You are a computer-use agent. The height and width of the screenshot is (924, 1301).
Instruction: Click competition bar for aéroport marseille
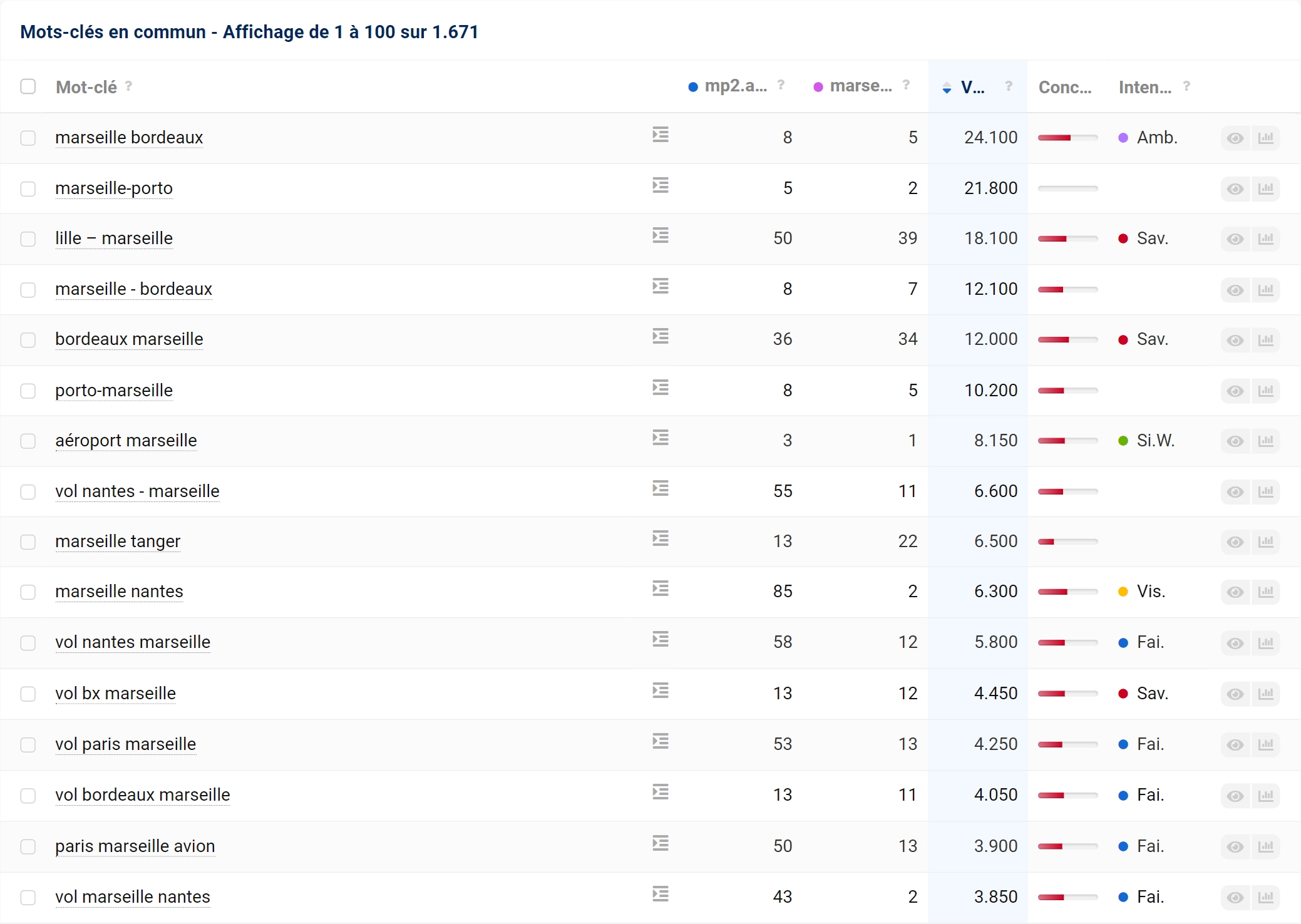(x=1067, y=441)
